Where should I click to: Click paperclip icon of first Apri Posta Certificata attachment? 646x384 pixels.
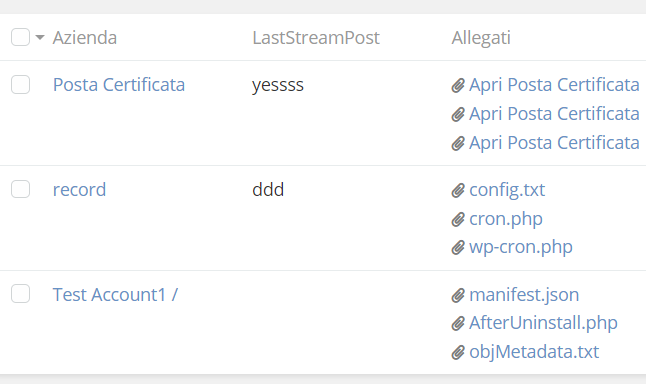[x=458, y=85]
